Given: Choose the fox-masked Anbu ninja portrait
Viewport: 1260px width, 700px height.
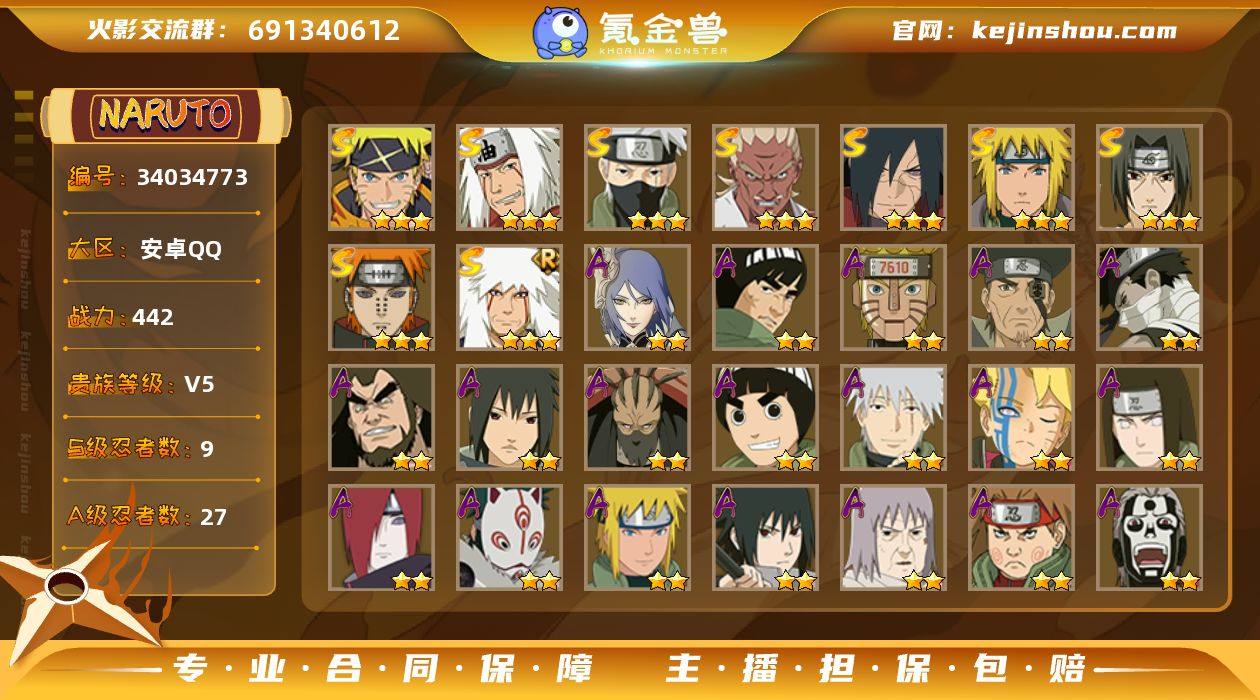Looking at the screenshot, I should [509, 538].
